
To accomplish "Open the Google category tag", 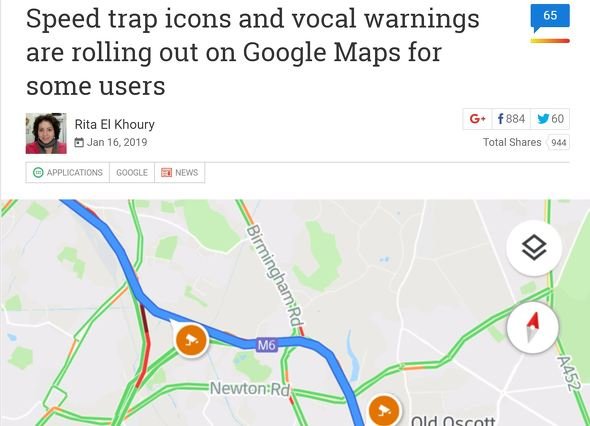I will 132,173.
